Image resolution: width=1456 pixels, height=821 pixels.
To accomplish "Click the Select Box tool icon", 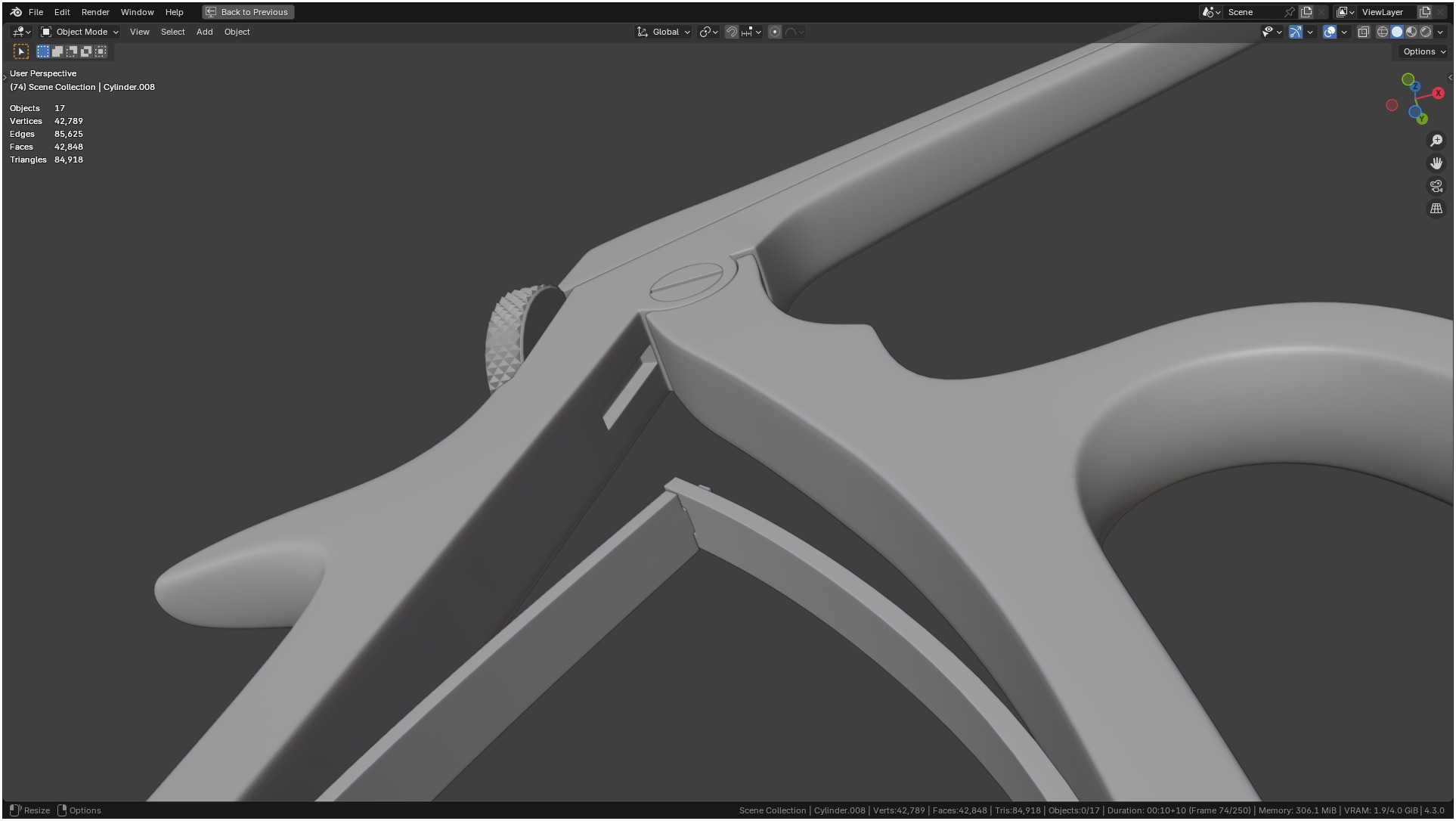I will point(21,51).
